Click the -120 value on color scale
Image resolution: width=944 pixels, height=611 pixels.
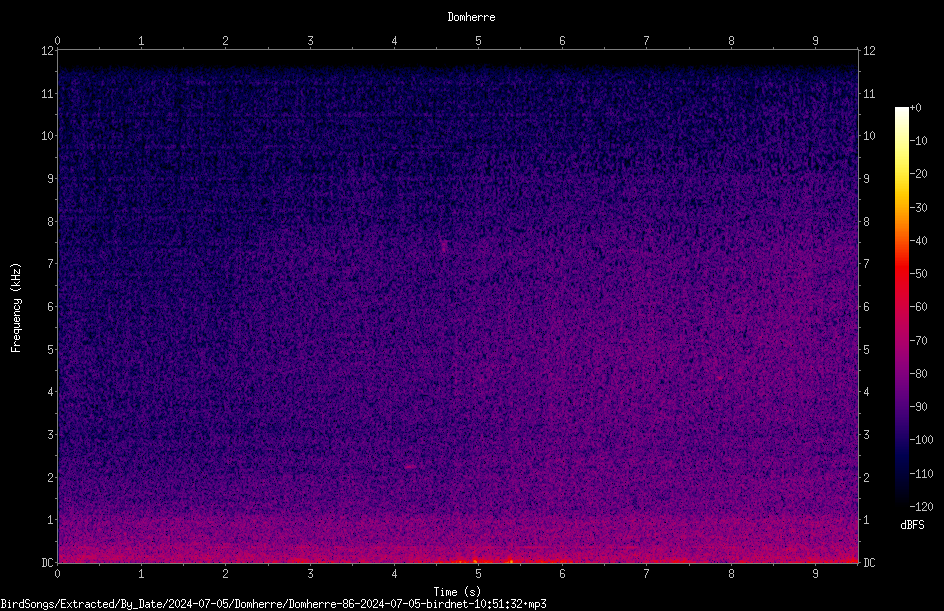coord(921,506)
